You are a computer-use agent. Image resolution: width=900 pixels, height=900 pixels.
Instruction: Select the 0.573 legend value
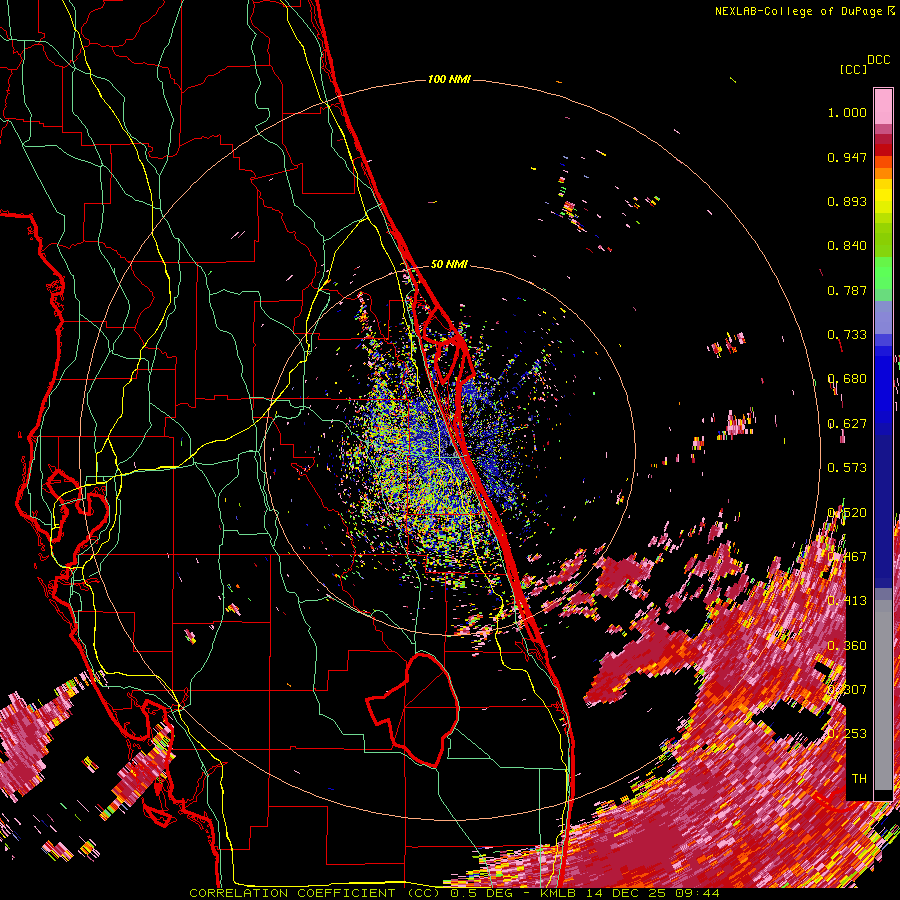click(x=847, y=468)
